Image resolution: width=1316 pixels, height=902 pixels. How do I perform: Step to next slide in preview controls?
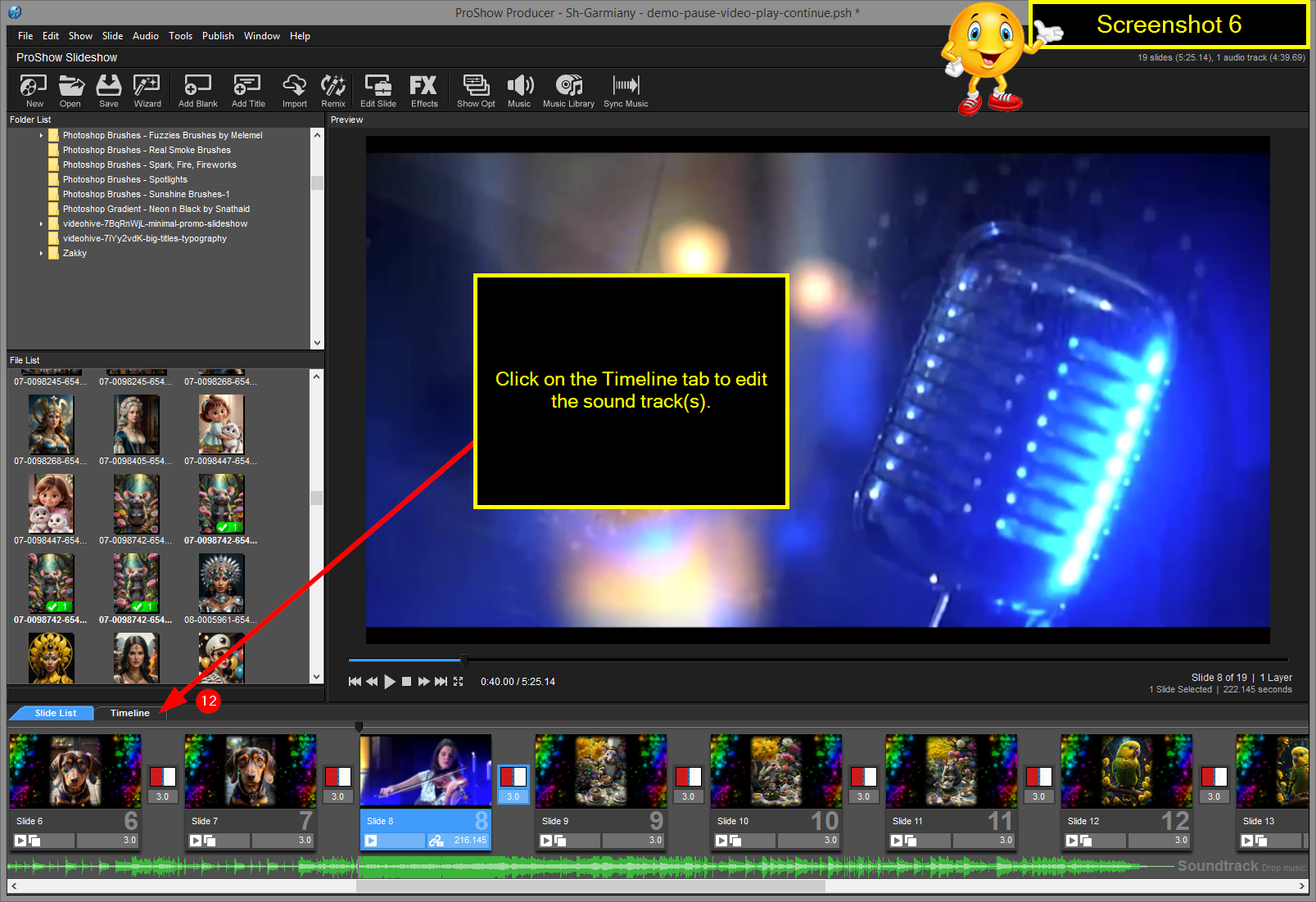(x=423, y=682)
